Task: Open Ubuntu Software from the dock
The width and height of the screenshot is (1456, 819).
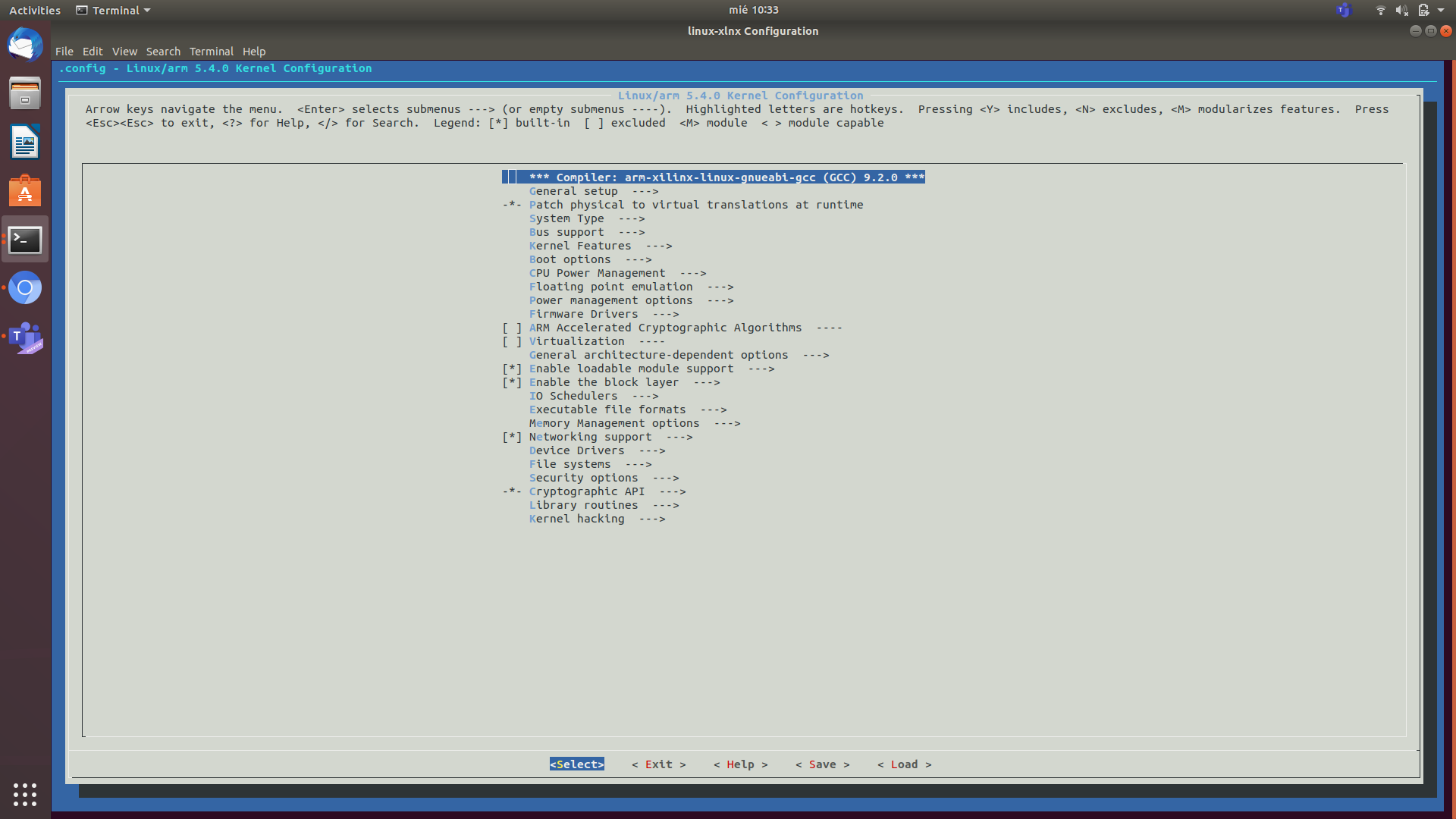Action: [x=25, y=191]
